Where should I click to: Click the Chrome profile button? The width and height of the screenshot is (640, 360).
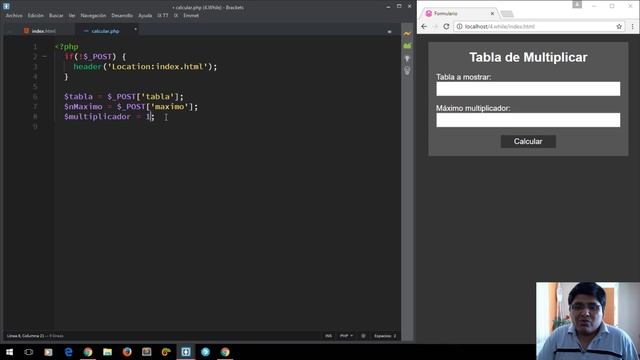click(x=577, y=4)
